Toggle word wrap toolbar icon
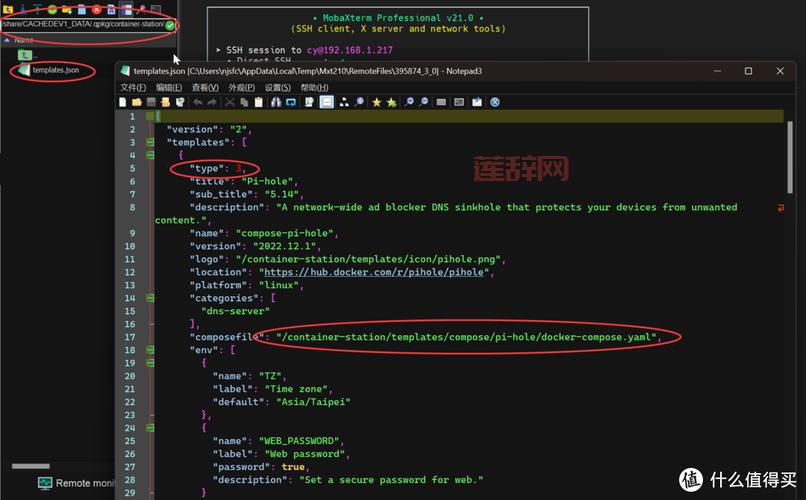Viewport: 806px width, 500px height. point(309,102)
